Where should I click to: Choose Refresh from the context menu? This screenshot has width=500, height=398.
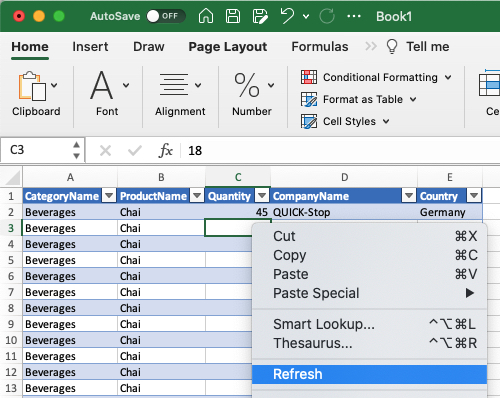[x=369, y=374]
